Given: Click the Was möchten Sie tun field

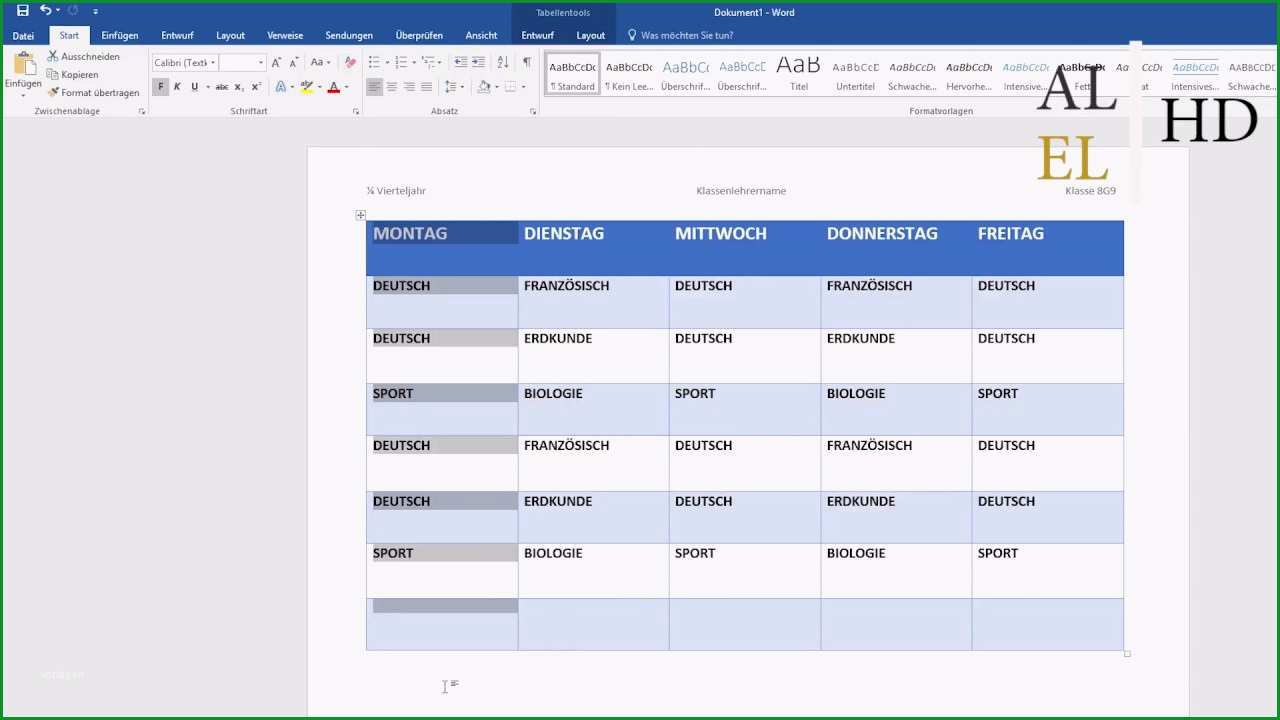Looking at the screenshot, I should click(687, 35).
